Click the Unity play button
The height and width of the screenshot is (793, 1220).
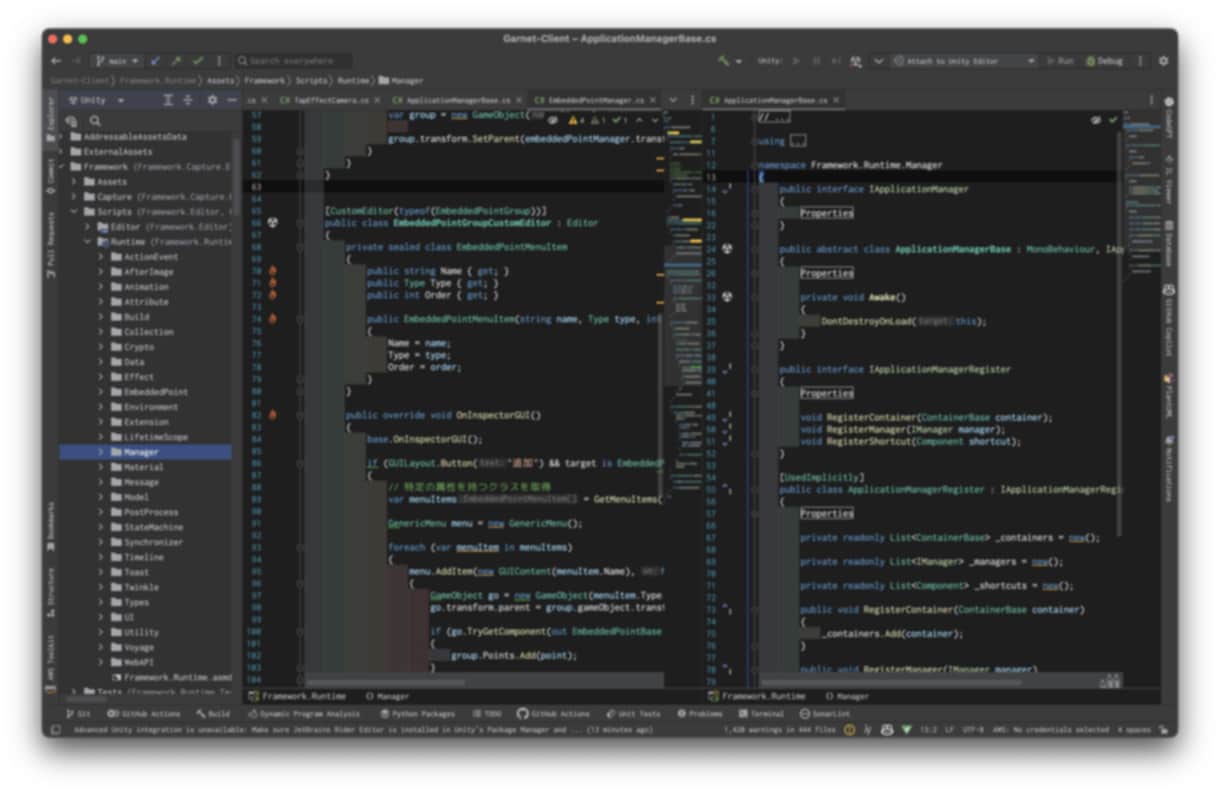point(796,61)
